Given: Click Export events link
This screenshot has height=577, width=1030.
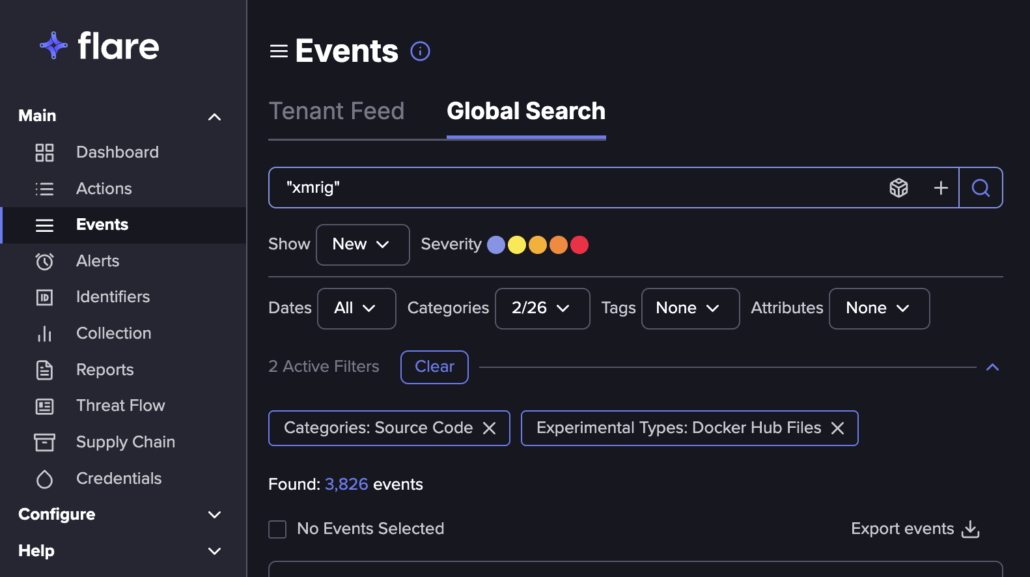Looking at the screenshot, I should [914, 529].
